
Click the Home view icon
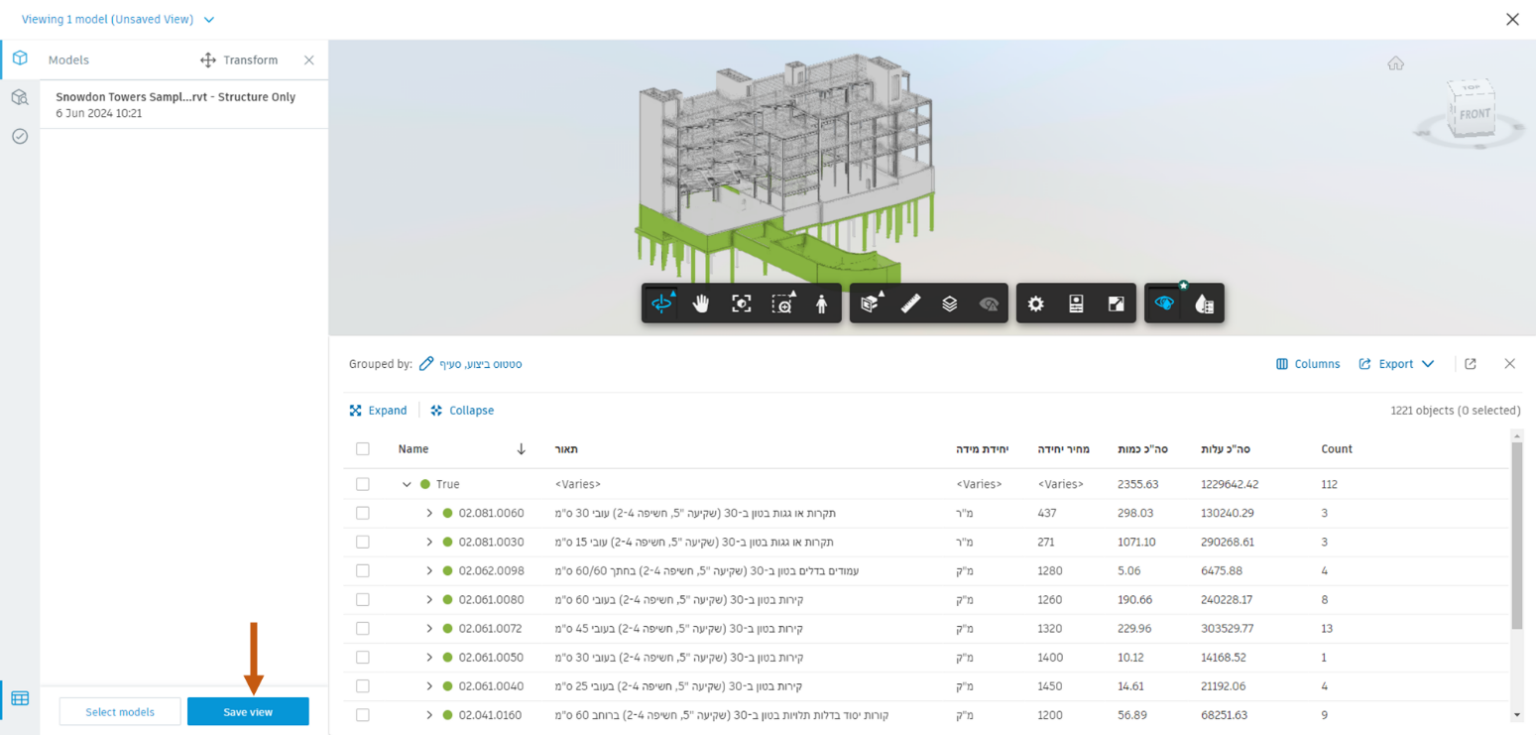[1395, 64]
